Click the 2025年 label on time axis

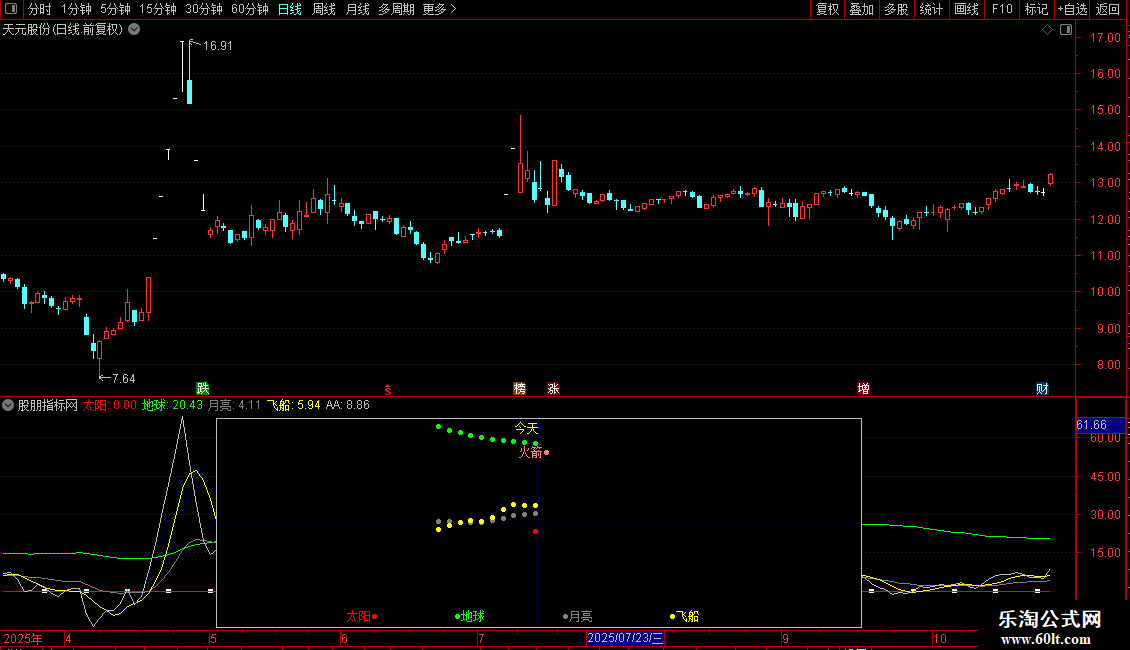click(x=22, y=638)
